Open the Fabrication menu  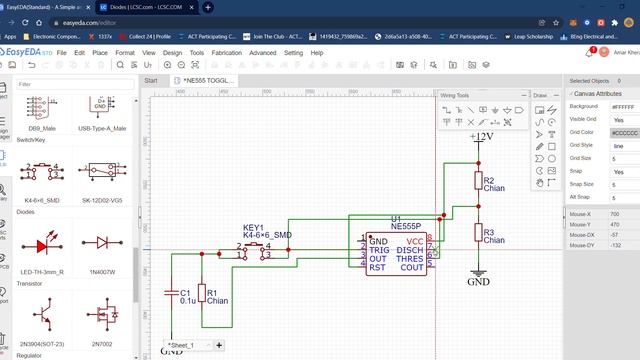pyautogui.click(x=227, y=53)
